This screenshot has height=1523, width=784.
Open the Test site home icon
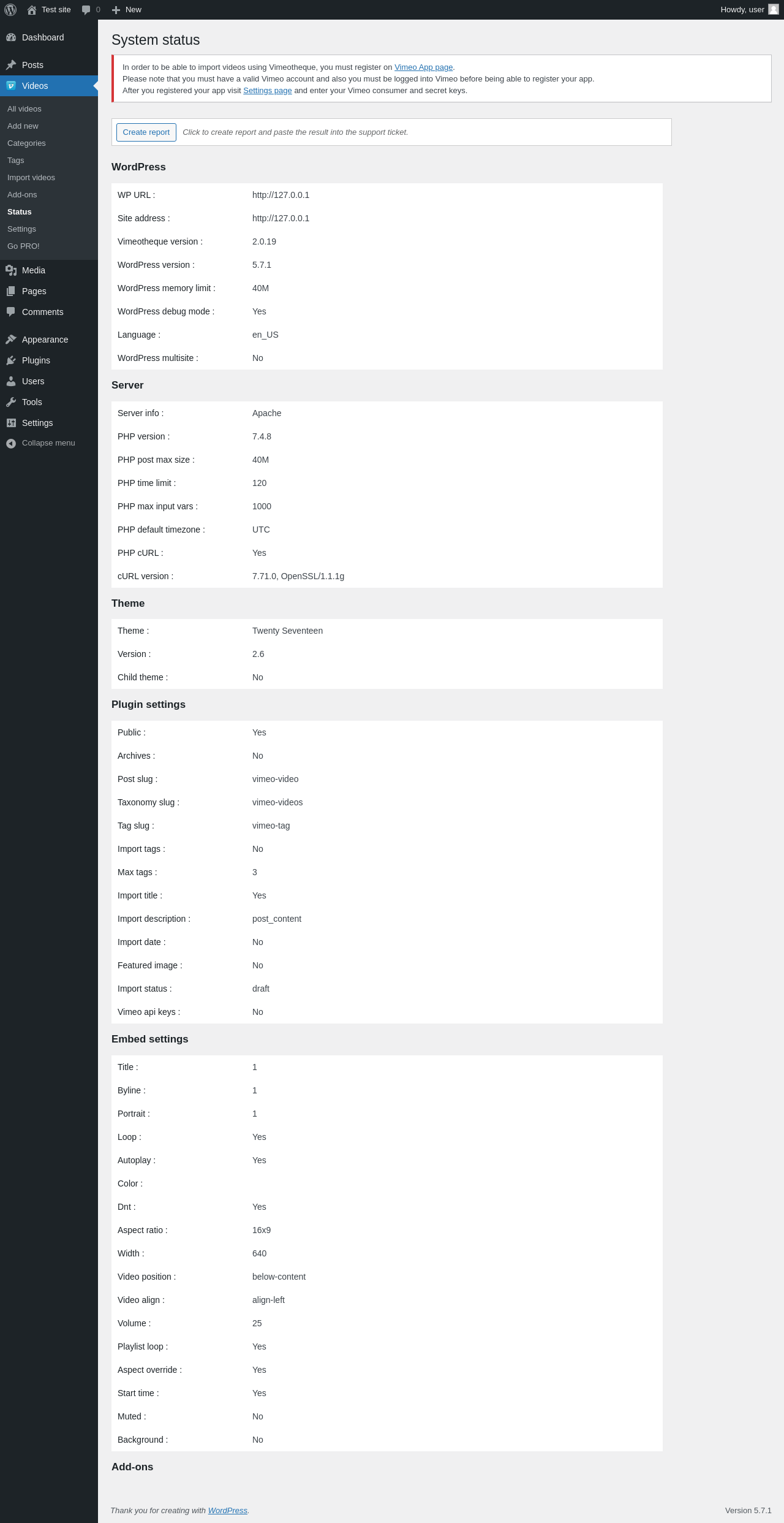pyautogui.click(x=32, y=10)
